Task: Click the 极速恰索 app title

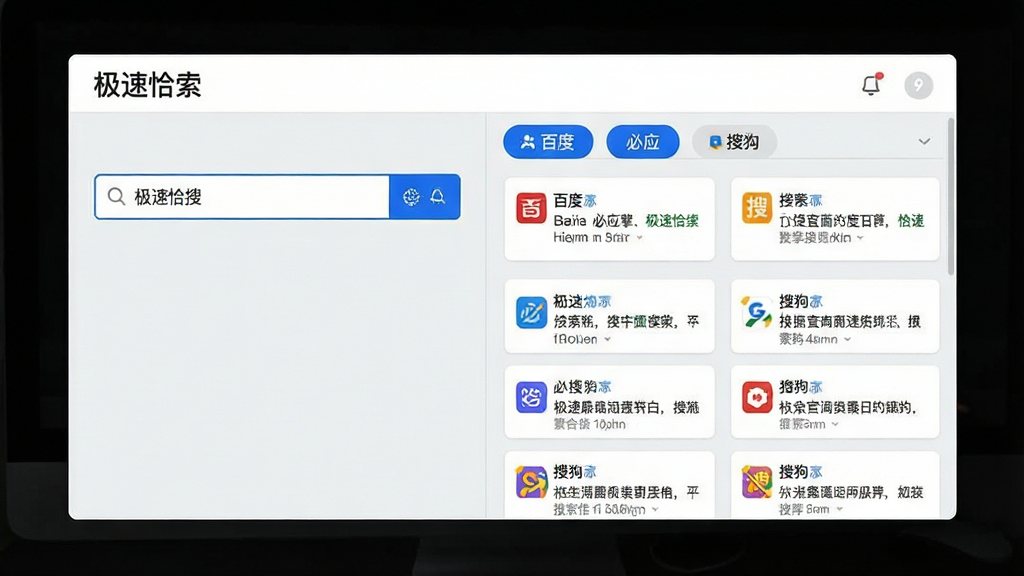Action: [x=148, y=85]
